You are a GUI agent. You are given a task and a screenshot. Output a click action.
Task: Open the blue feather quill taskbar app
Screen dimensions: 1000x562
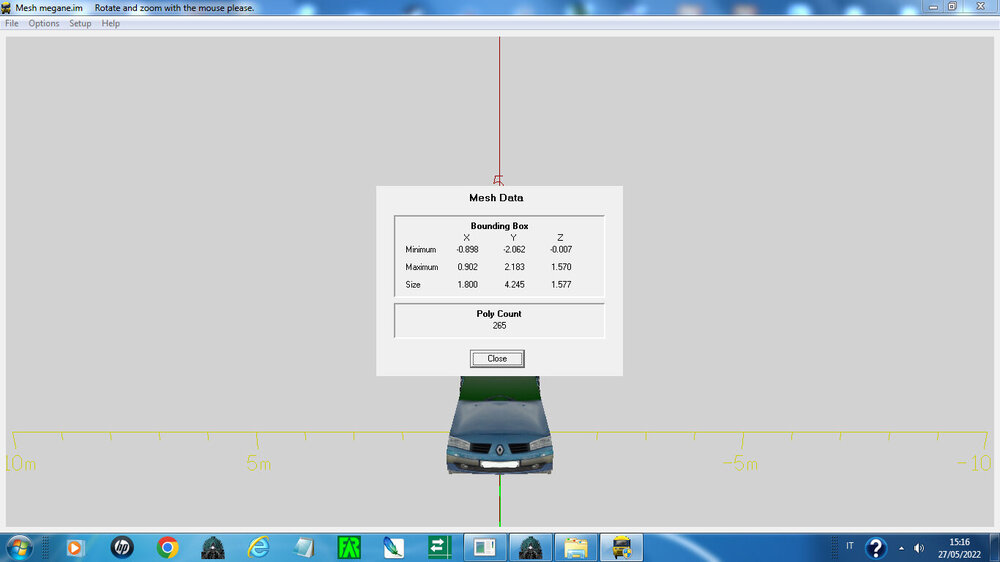[393, 547]
